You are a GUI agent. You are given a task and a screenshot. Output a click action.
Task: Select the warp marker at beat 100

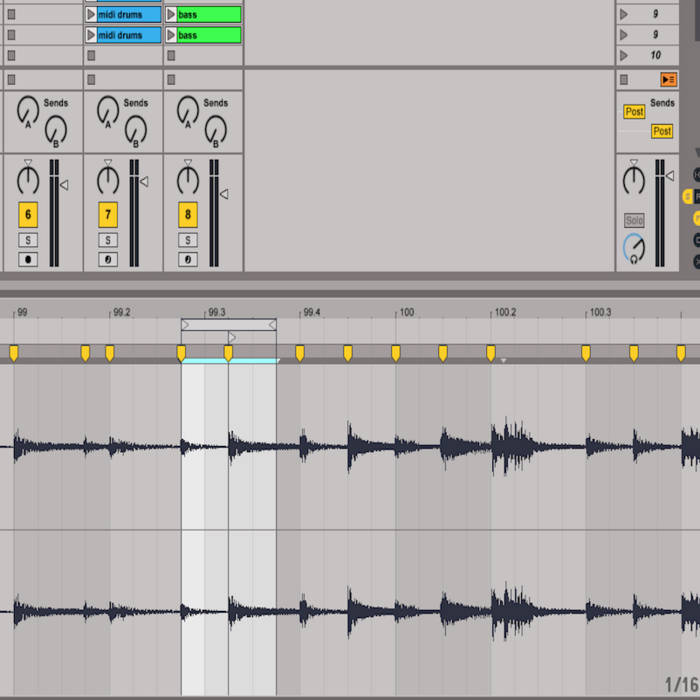click(396, 353)
